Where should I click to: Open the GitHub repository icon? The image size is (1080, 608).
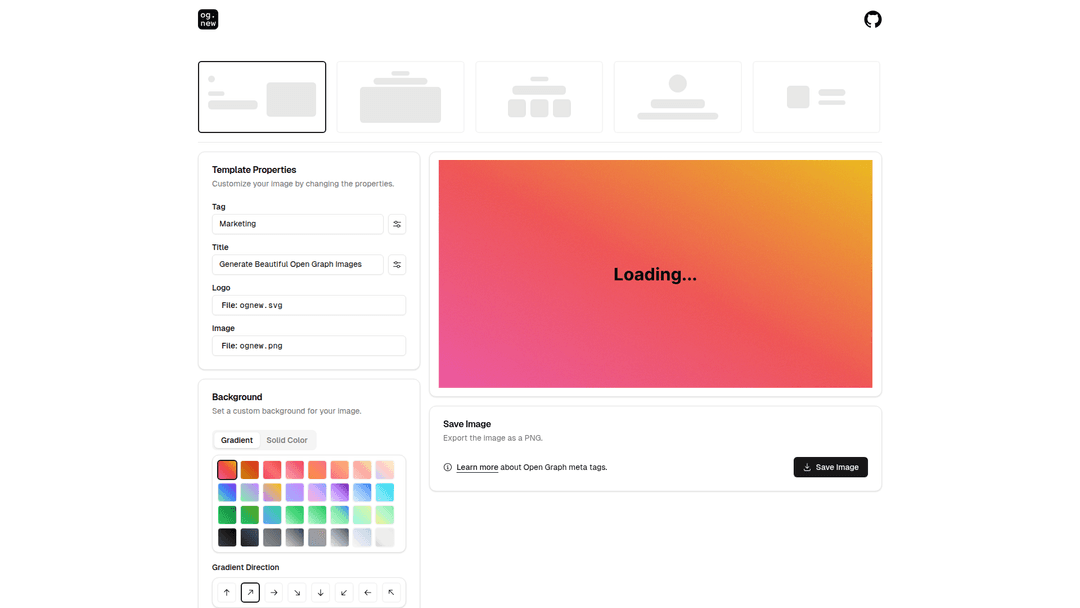pos(872,19)
